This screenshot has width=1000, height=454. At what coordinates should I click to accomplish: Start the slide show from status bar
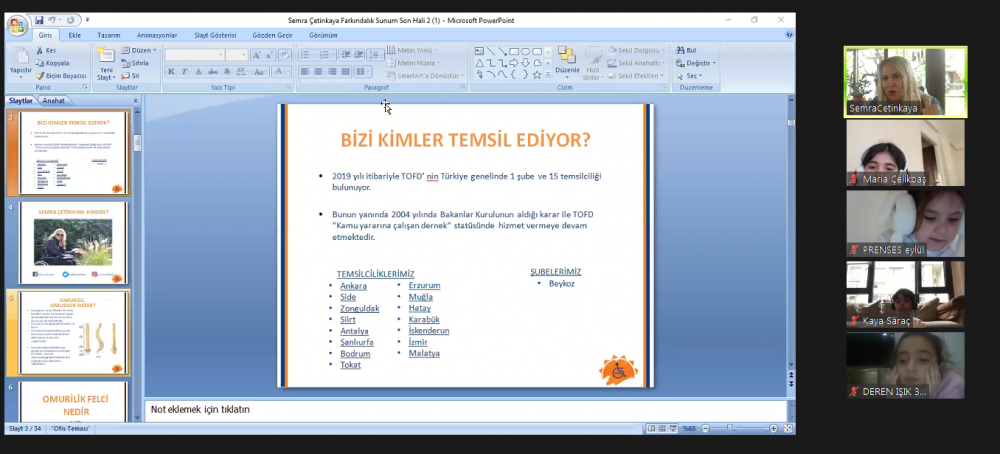pos(673,428)
